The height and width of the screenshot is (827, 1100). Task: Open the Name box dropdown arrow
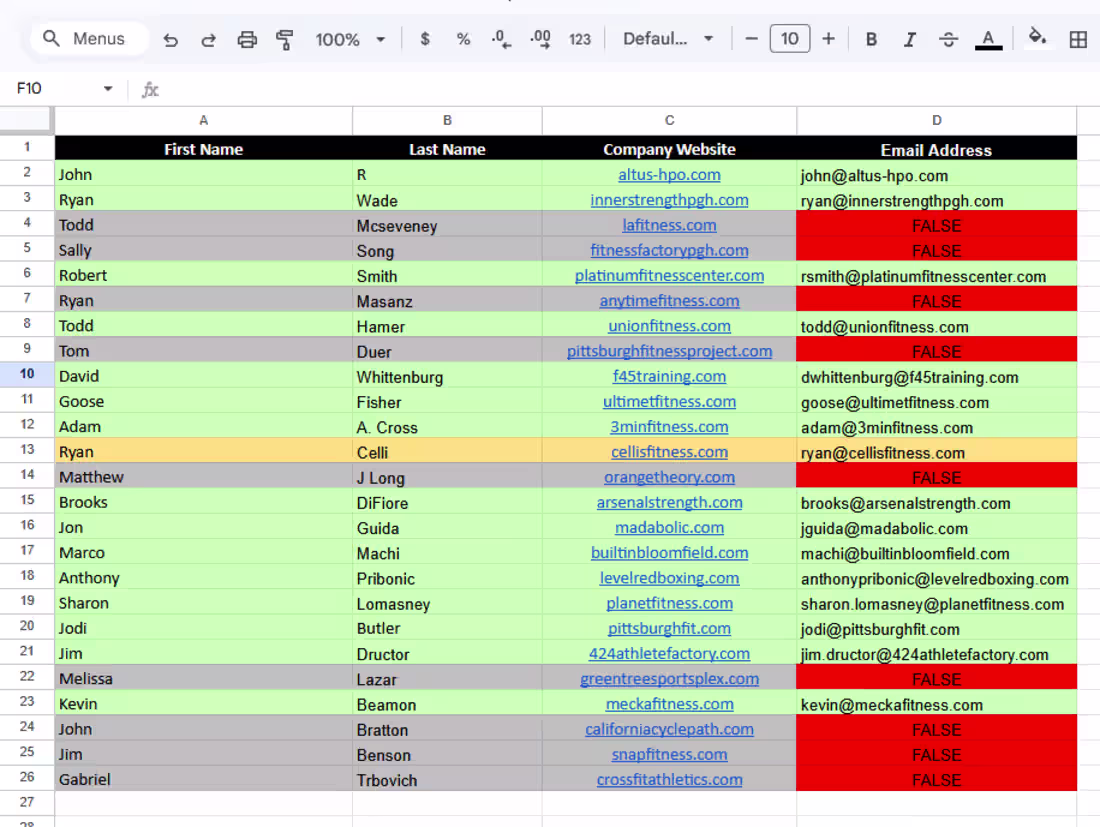pos(108,88)
